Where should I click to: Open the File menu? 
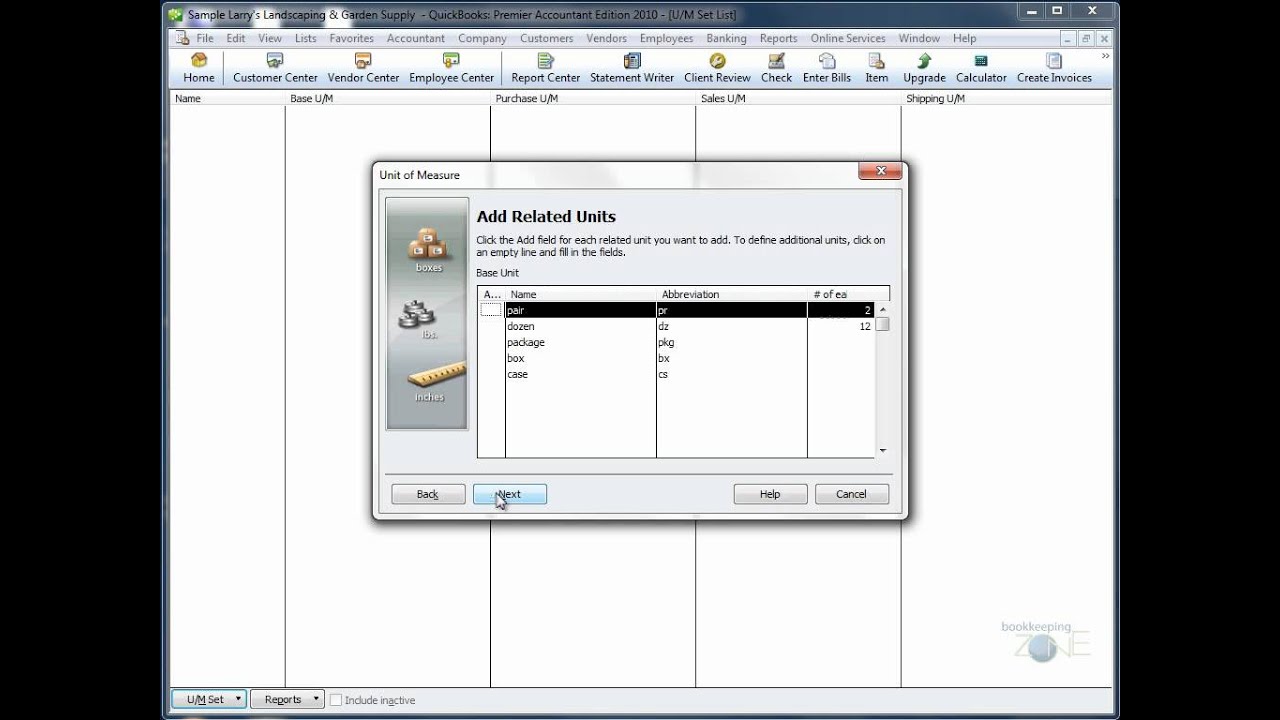coord(205,38)
